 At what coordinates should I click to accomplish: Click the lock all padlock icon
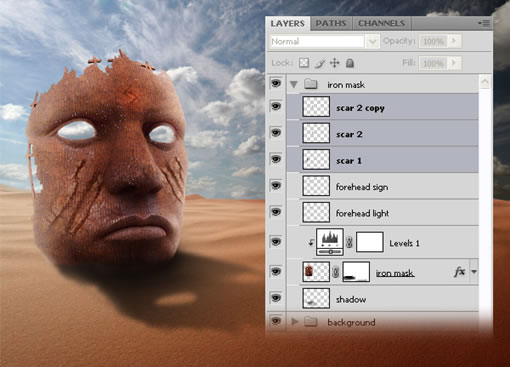point(350,63)
